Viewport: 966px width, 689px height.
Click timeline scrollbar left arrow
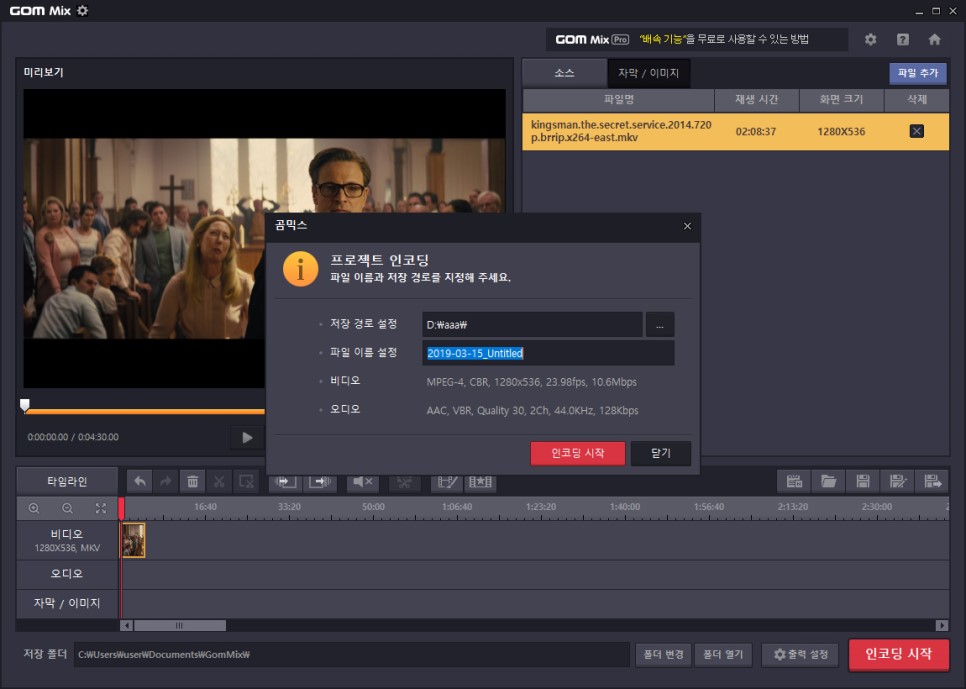(x=126, y=626)
